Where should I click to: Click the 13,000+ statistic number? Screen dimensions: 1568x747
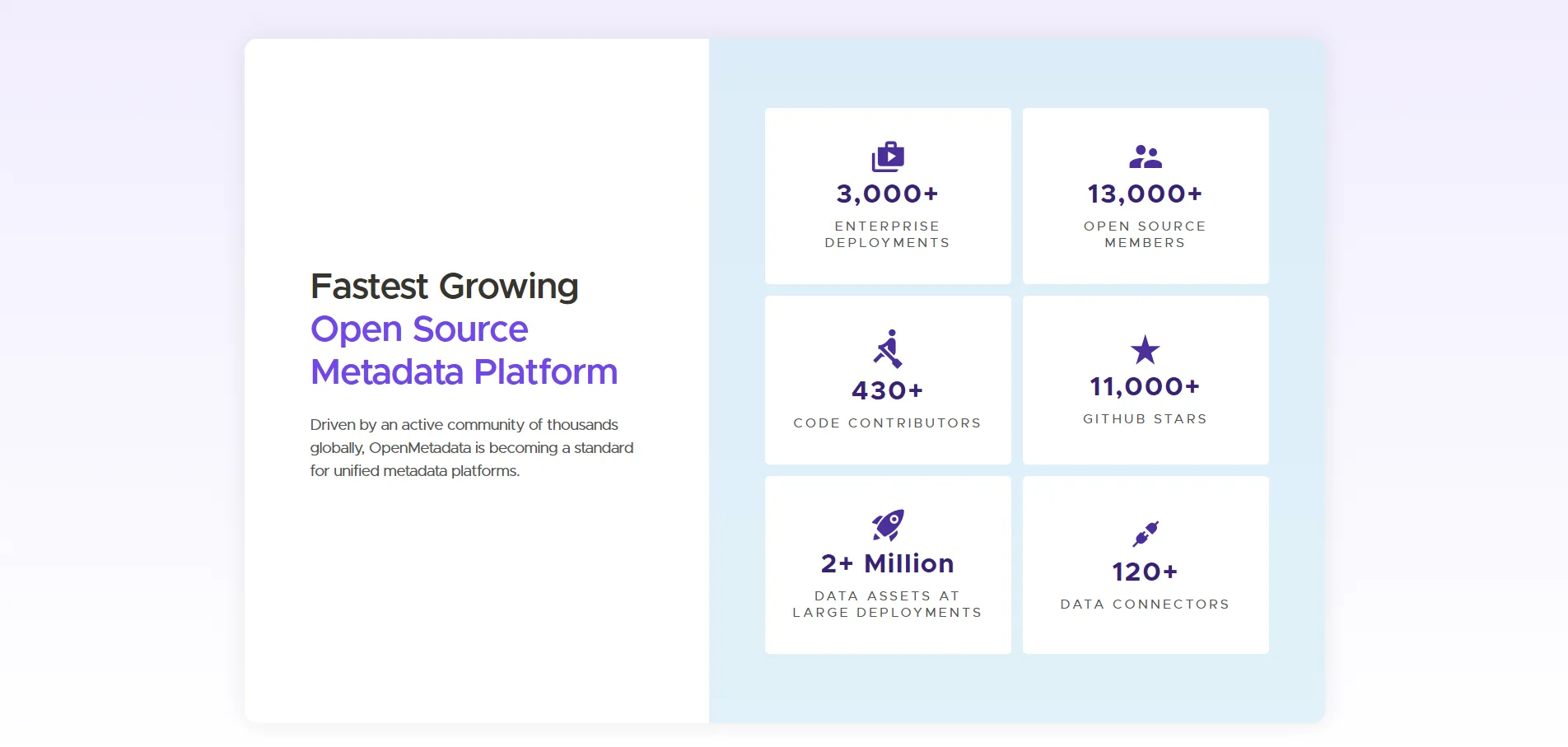[1145, 194]
